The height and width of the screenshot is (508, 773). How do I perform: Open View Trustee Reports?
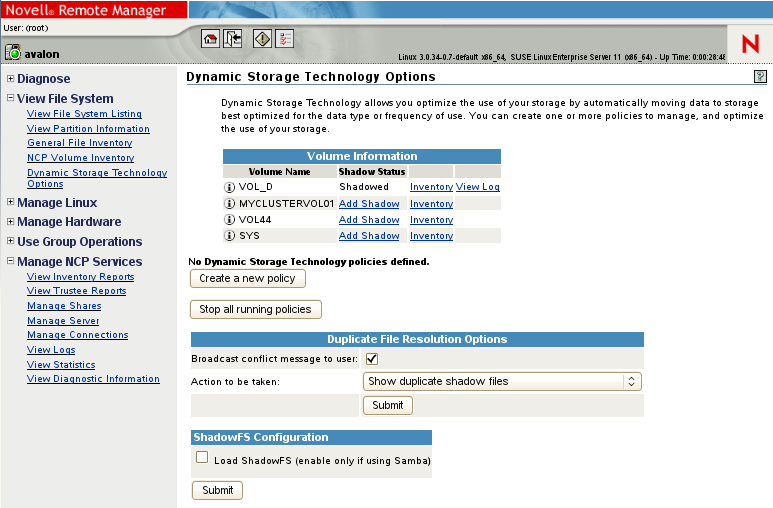click(77, 291)
